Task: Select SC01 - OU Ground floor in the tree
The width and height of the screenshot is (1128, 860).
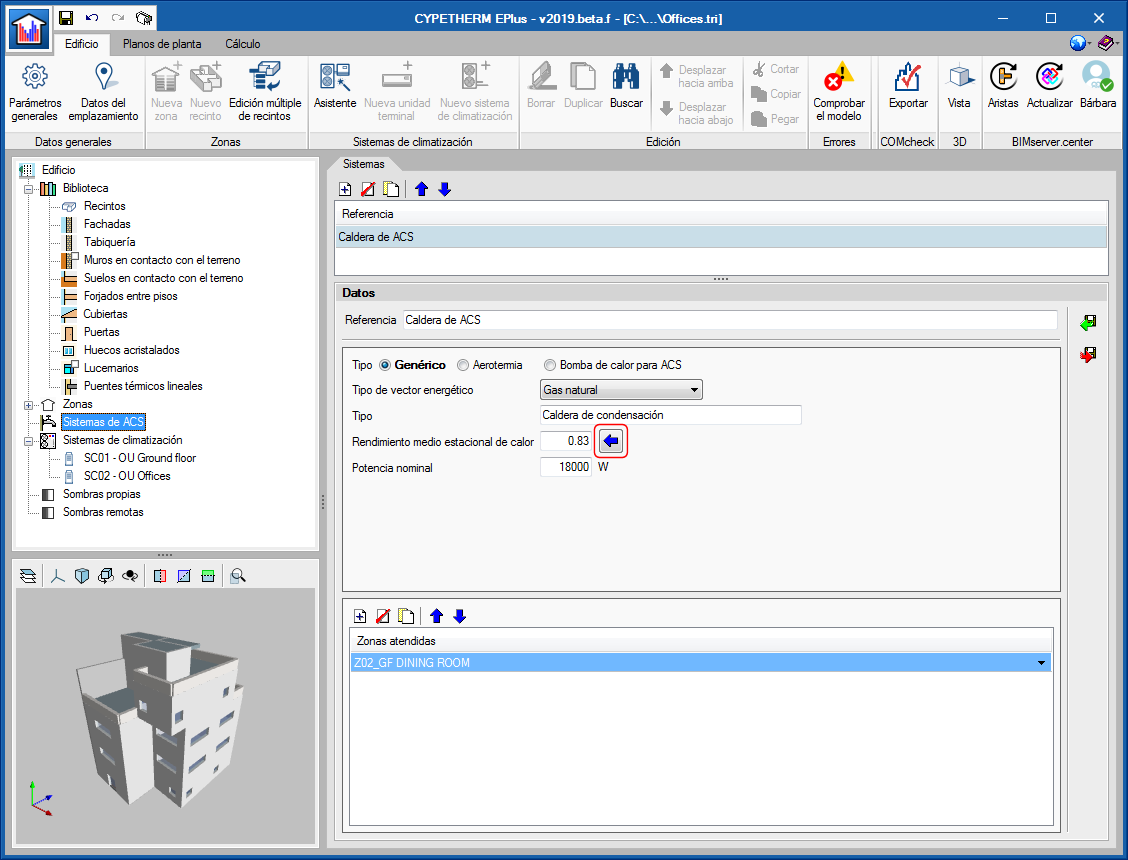Action: [140, 458]
